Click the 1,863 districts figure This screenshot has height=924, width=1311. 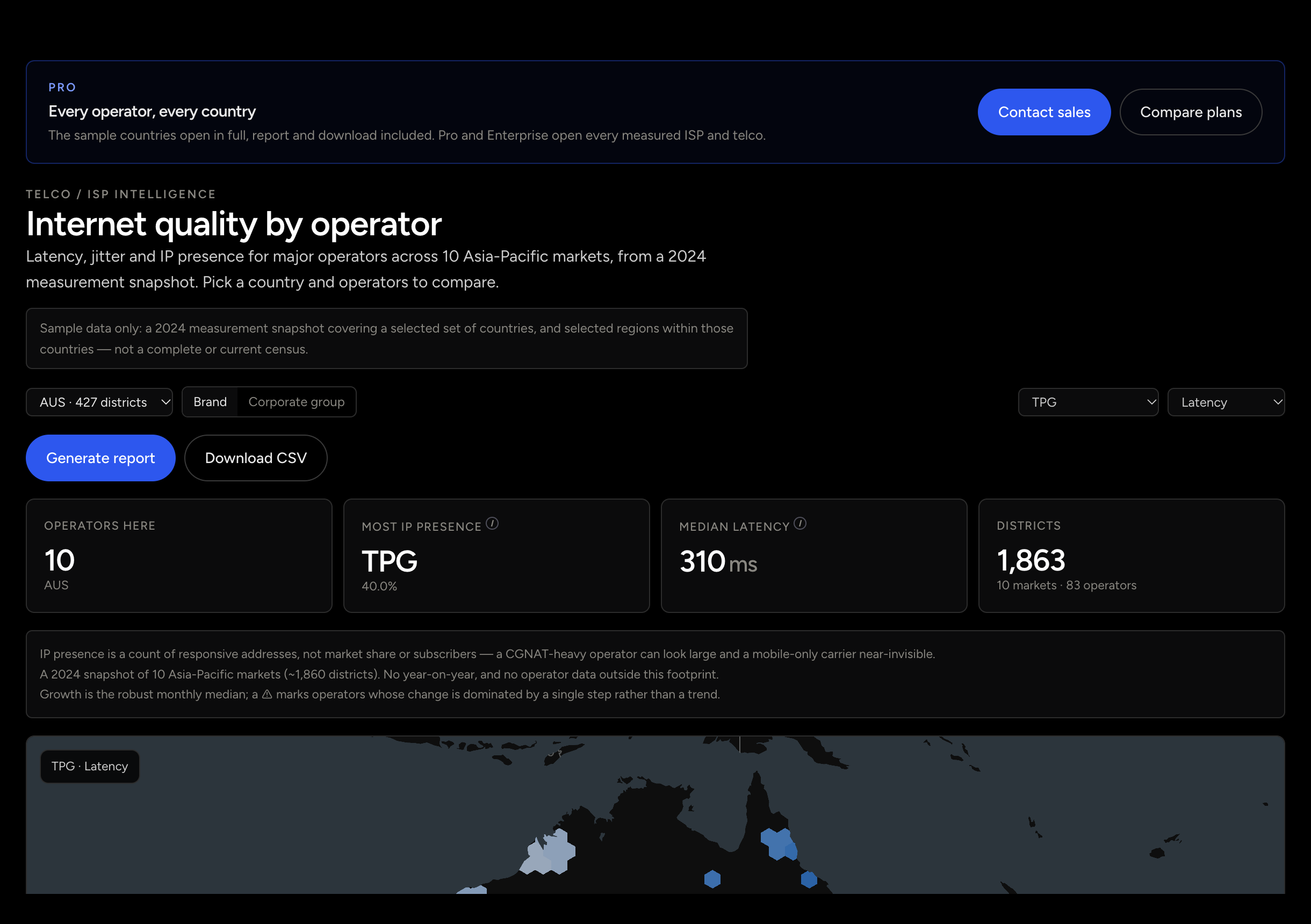tap(1031, 560)
